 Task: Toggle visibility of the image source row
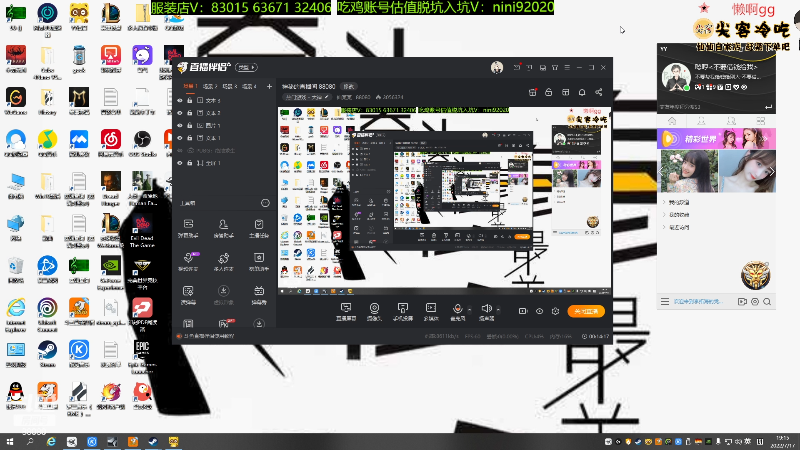[180, 125]
